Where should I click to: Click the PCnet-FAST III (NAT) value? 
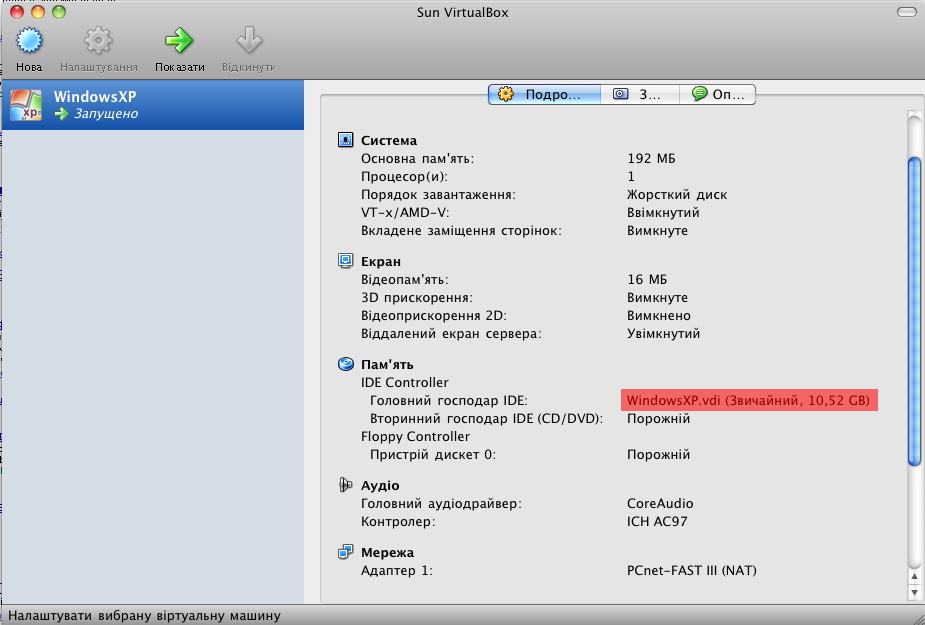(x=691, y=571)
